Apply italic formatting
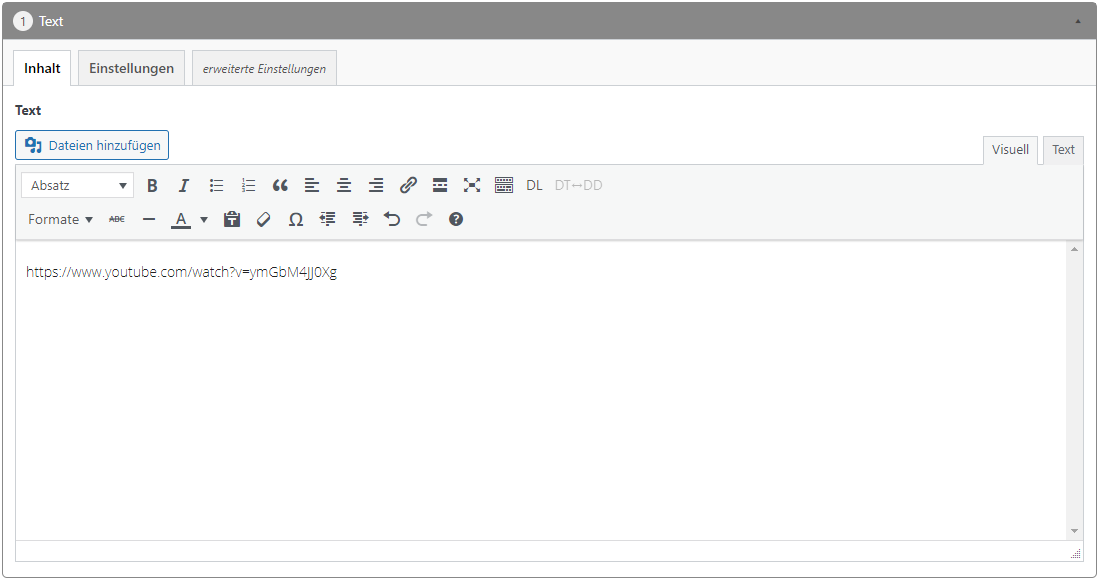The width and height of the screenshot is (1098, 579). [x=184, y=185]
